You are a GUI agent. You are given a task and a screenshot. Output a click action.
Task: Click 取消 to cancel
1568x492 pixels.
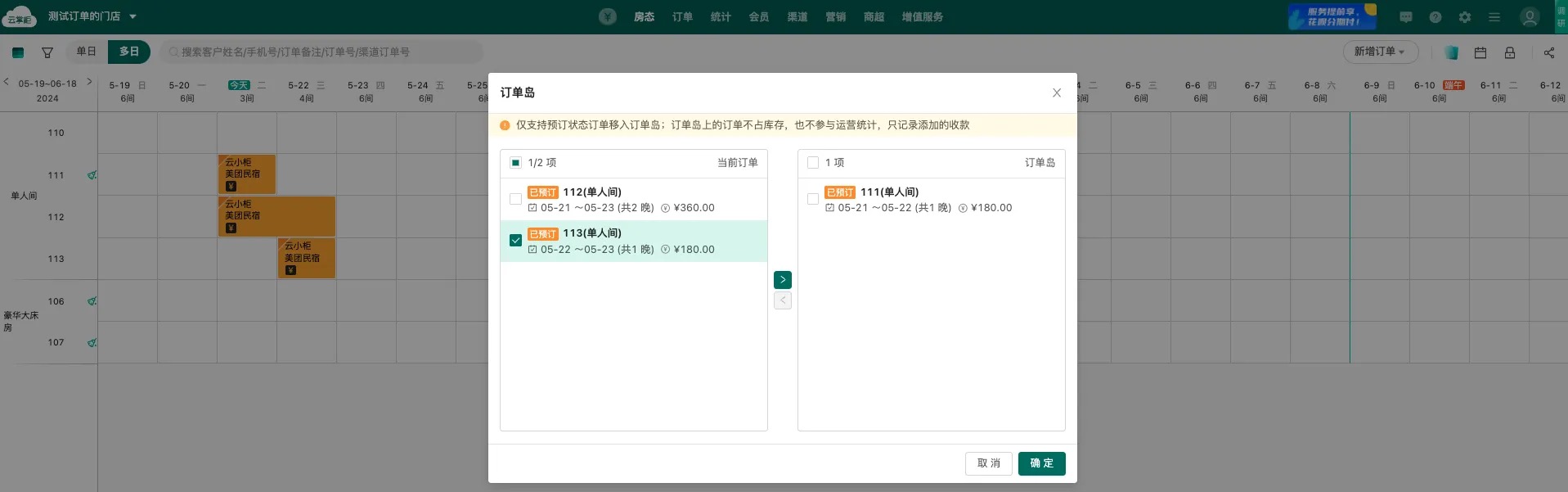tap(989, 463)
